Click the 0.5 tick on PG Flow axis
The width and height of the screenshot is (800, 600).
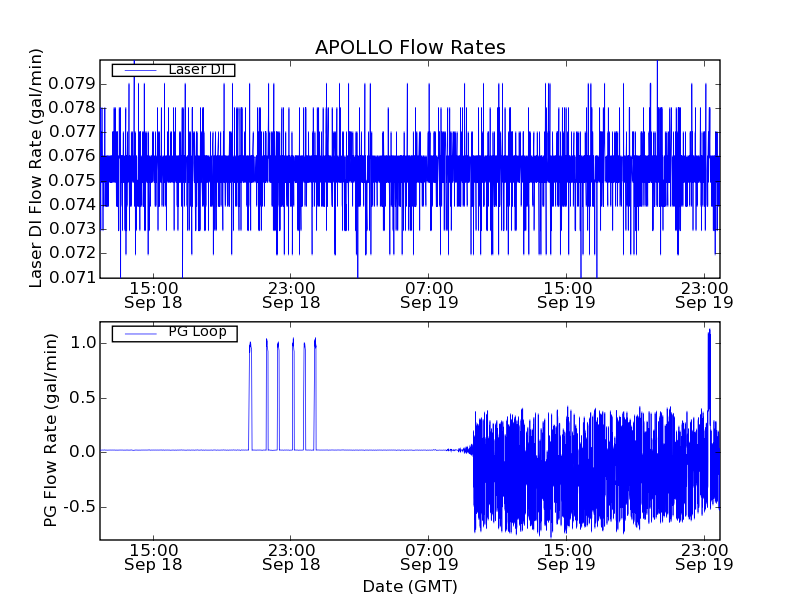(x=84, y=397)
